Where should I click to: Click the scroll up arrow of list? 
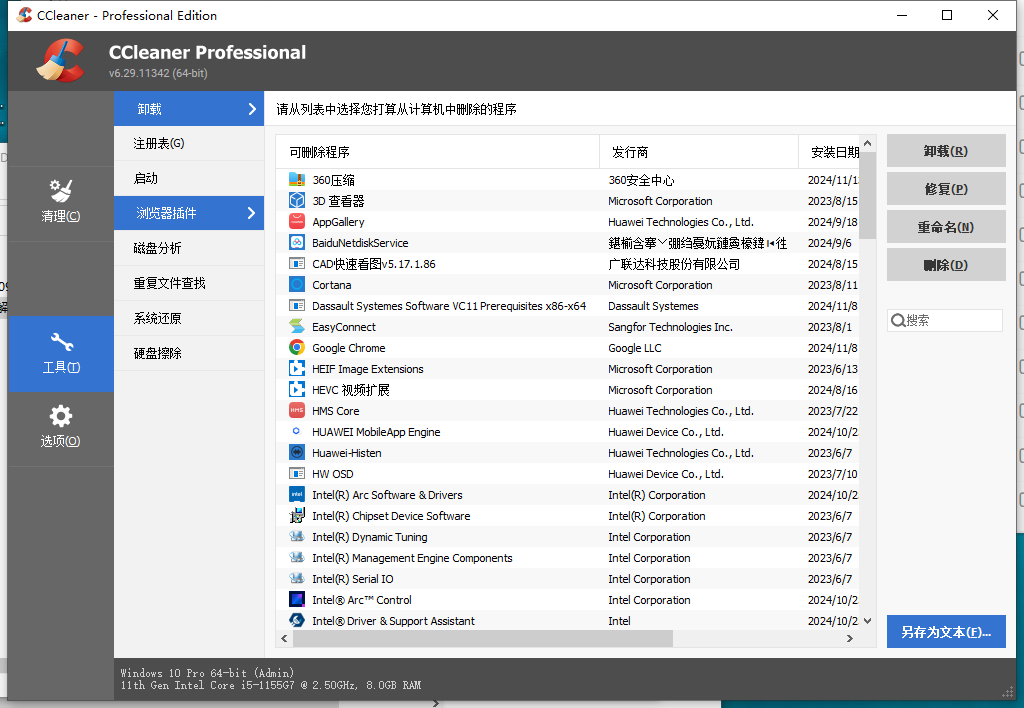[867, 143]
